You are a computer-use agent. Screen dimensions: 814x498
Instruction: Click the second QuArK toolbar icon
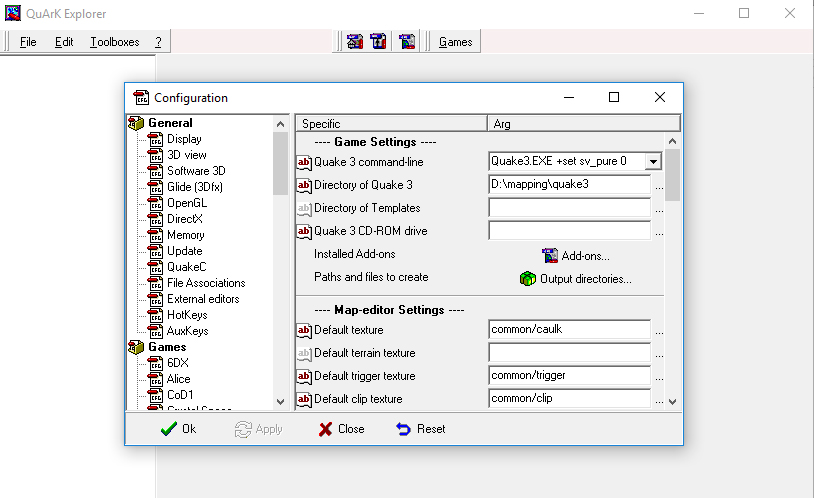[x=378, y=42]
